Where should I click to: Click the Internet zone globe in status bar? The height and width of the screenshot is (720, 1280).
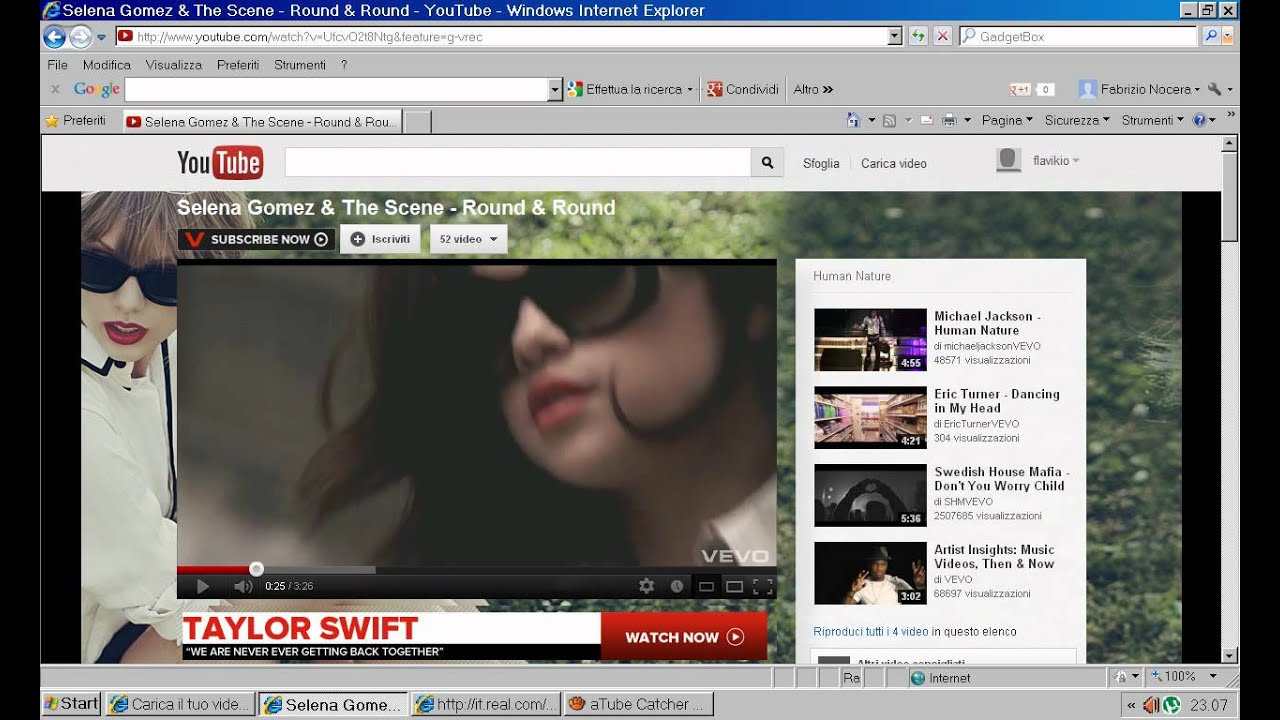(x=918, y=677)
